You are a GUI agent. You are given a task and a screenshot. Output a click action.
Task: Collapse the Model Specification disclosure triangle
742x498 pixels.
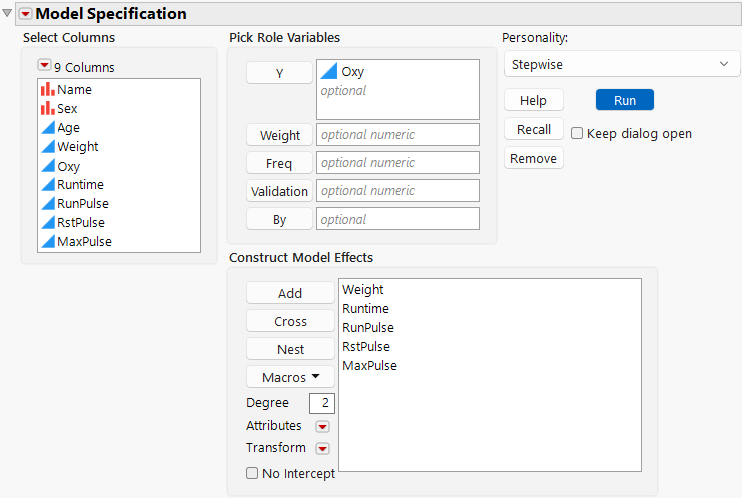8,13
